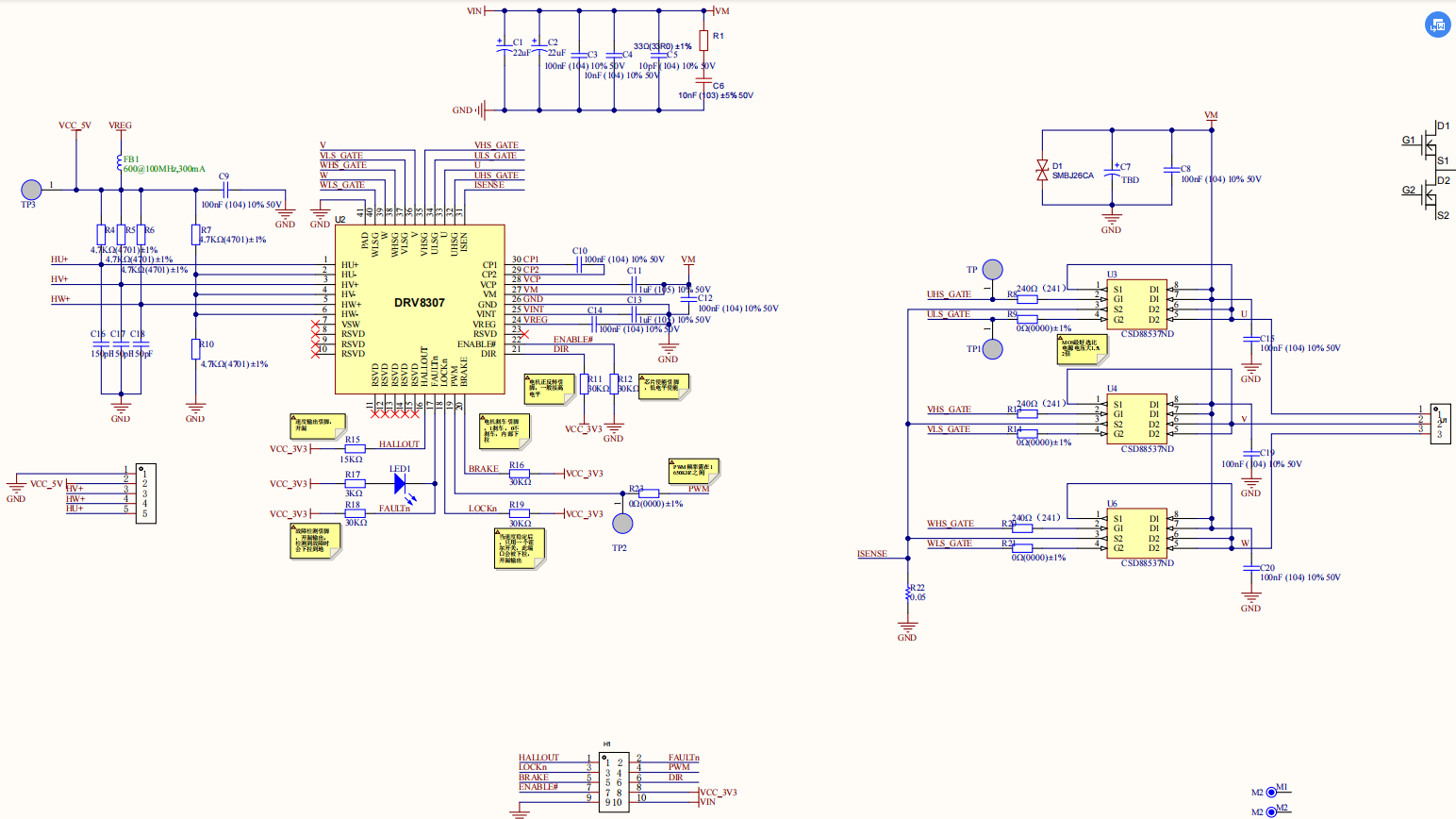Click the C1 22uF capacitor symbol
The width and height of the screenshot is (1456, 819).
[x=505, y=47]
